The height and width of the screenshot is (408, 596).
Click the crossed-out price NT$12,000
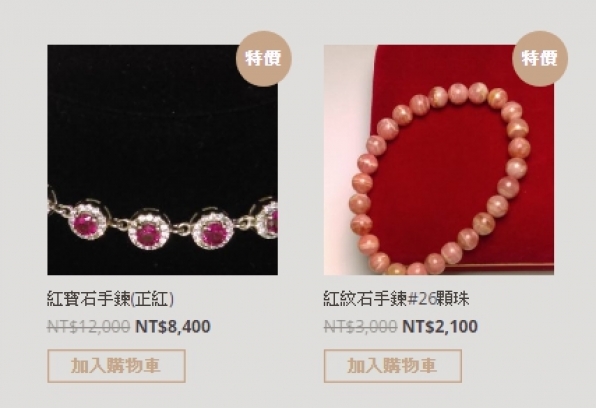click(x=89, y=327)
